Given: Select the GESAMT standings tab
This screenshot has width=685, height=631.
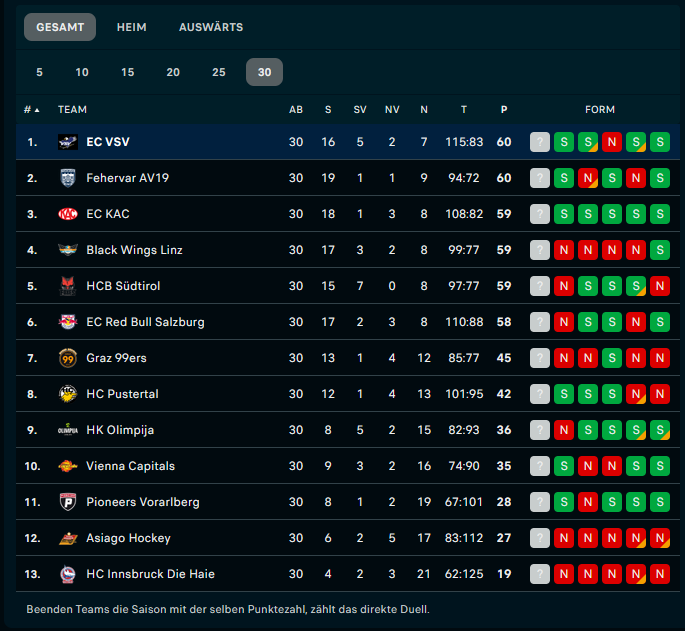Looking at the screenshot, I should pyautogui.click(x=60, y=27).
